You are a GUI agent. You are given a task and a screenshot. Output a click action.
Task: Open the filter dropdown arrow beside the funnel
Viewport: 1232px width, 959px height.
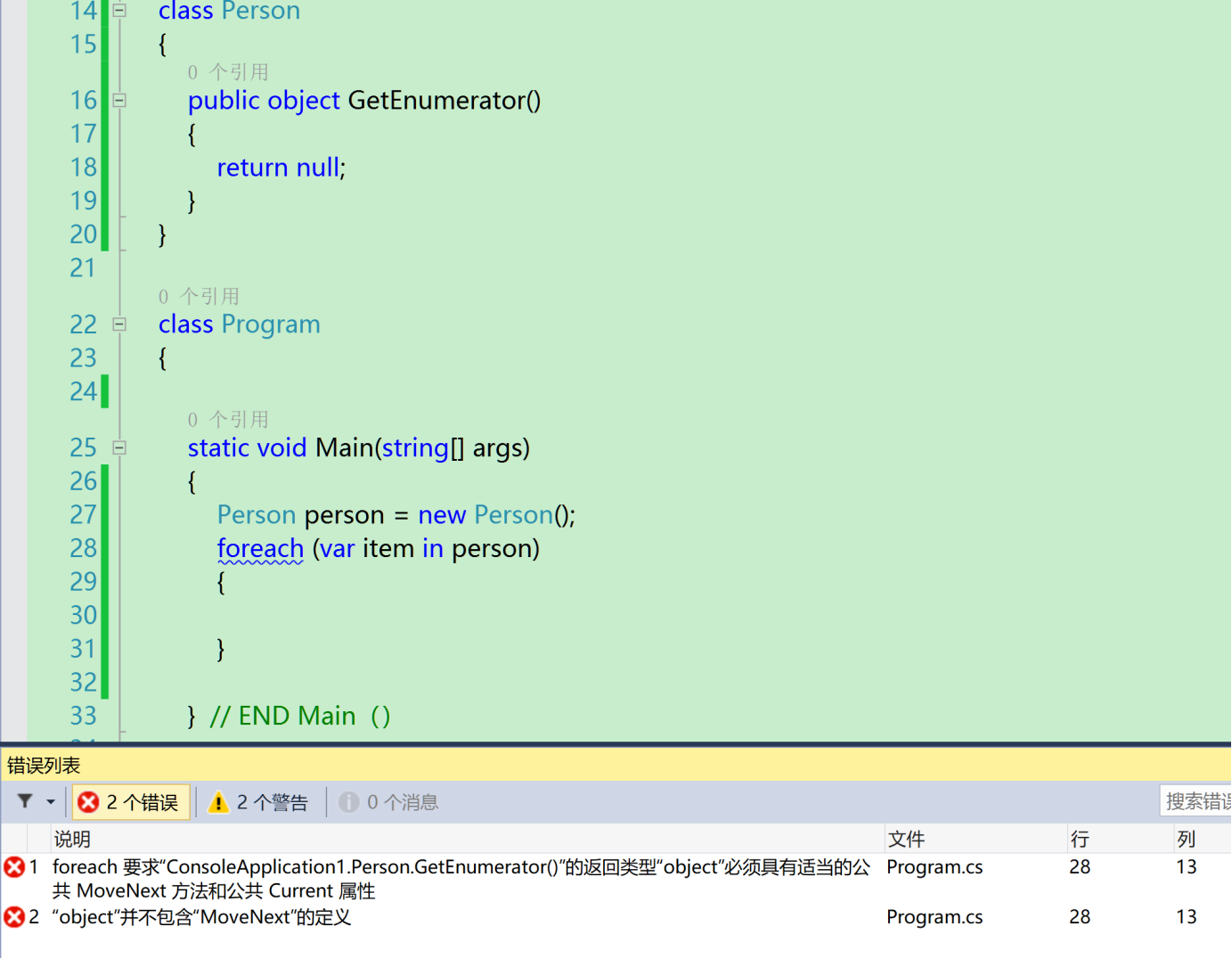coord(51,802)
